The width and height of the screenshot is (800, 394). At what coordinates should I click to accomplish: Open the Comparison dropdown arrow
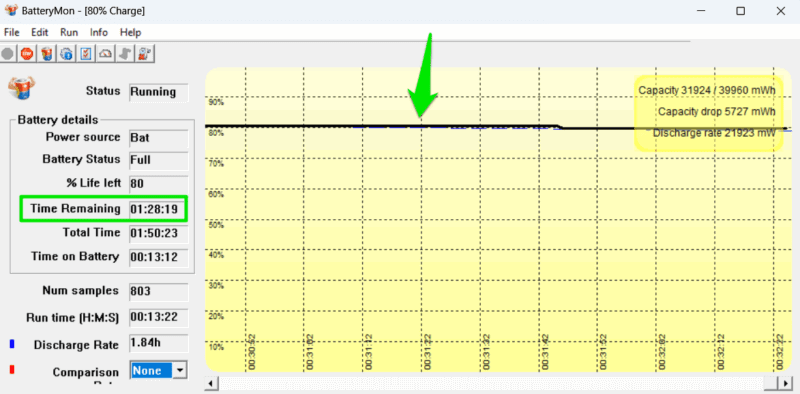[x=180, y=371]
